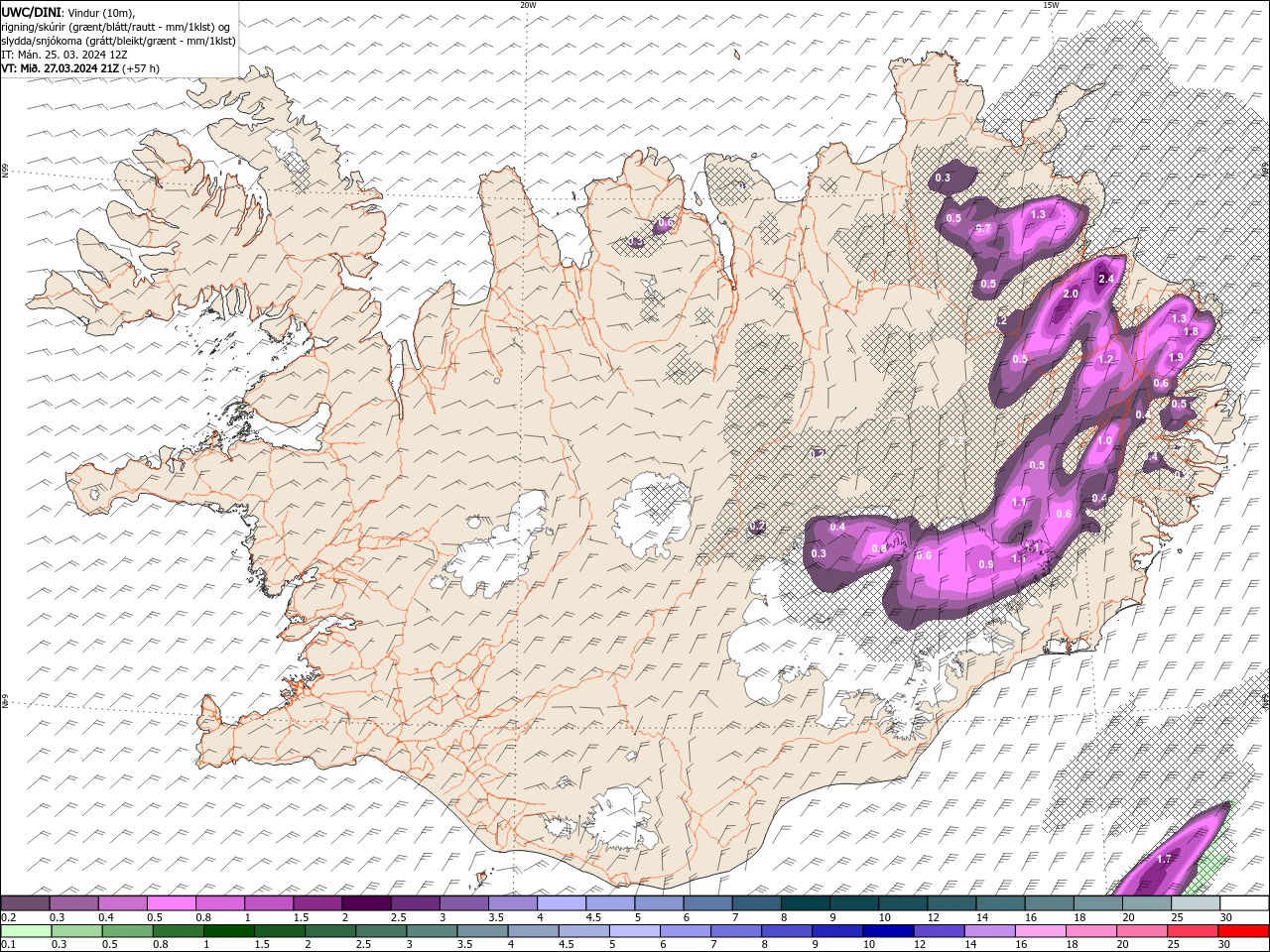
Task: Click the 'slydda/snjókoma' description line
Action: pos(118,41)
